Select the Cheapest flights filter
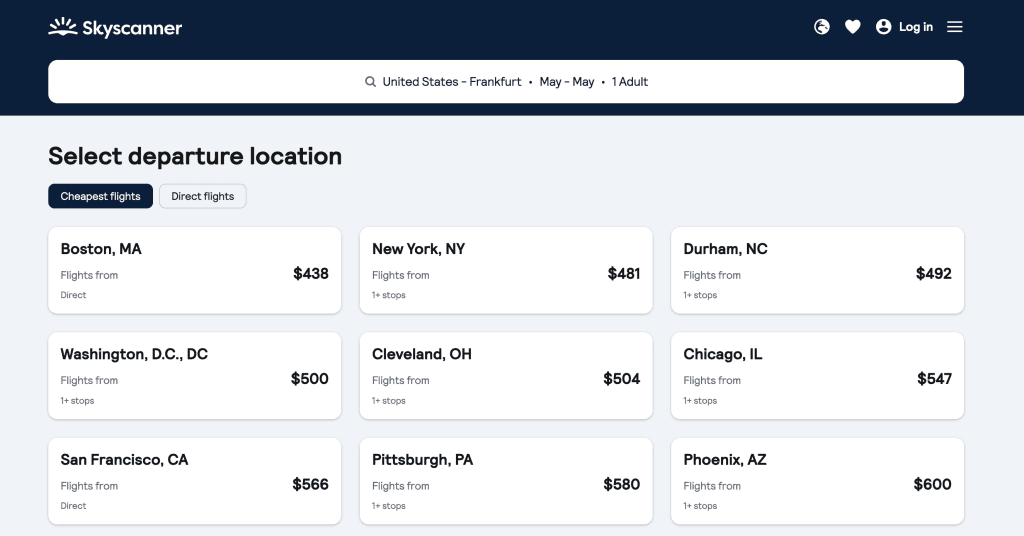This screenshot has width=1024, height=536. (x=101, y=197)
